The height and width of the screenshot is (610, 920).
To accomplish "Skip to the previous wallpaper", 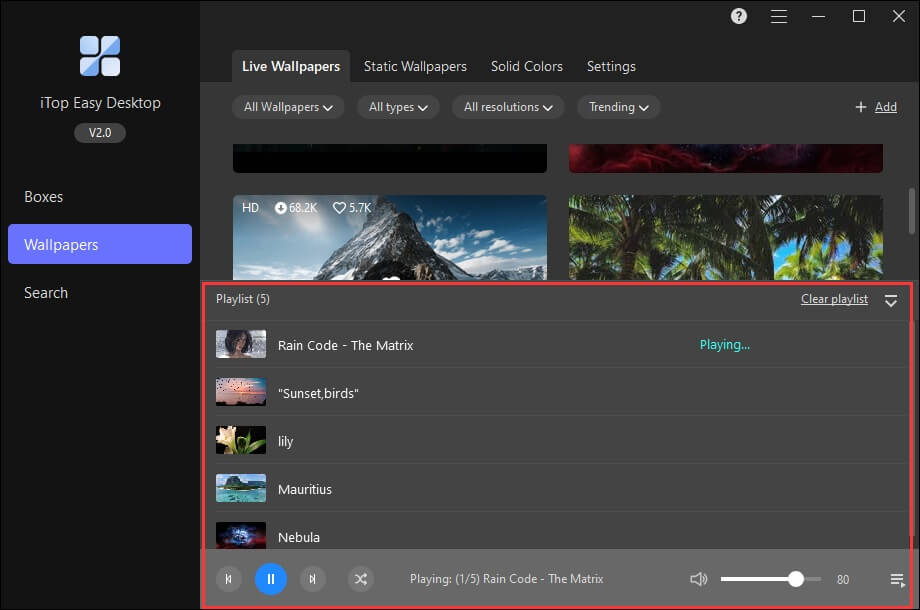I will 229,579.
